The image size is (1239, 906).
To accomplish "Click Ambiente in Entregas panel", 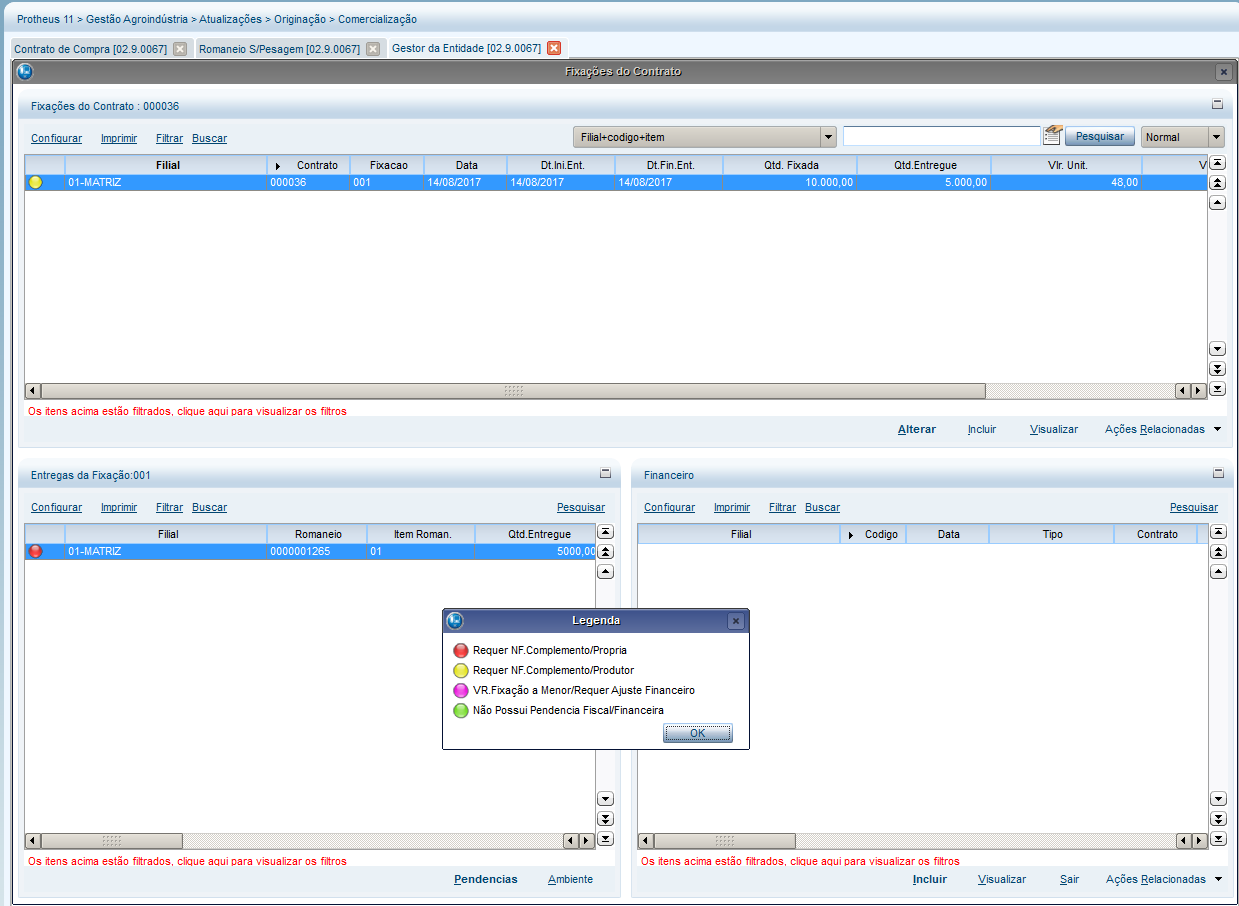I will click(x=570, y=879).
